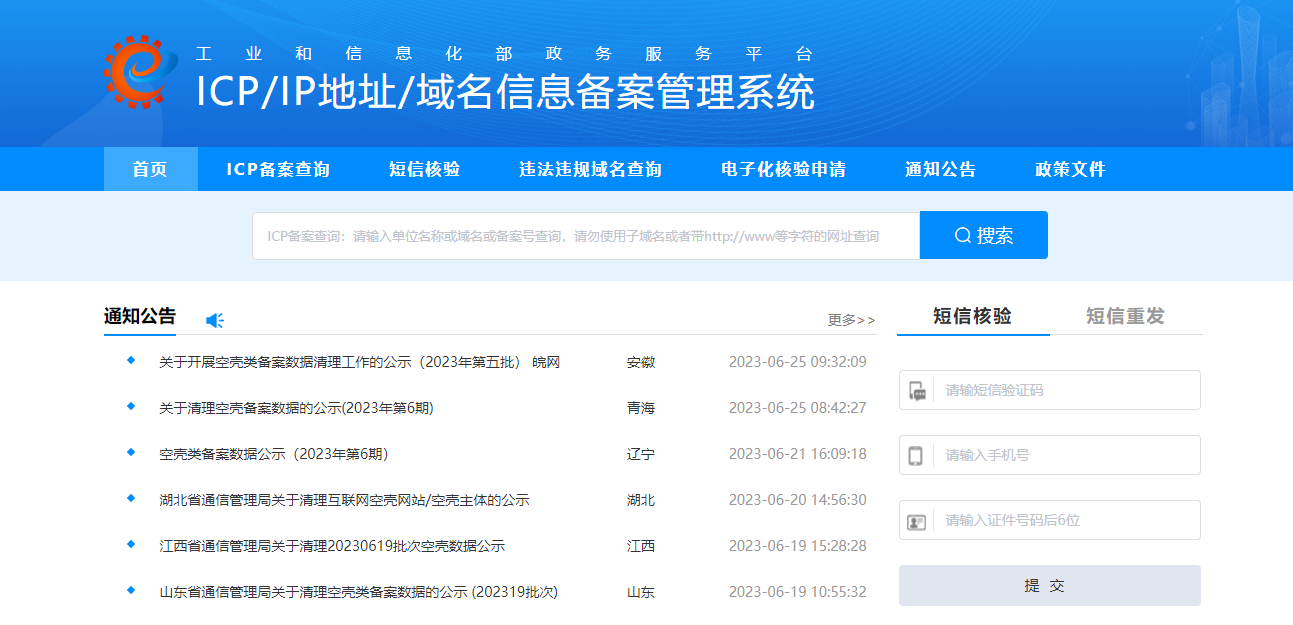Go to 短信核验 in navigation bar
Screen dimensions: 1293x625
pos(425,169)
